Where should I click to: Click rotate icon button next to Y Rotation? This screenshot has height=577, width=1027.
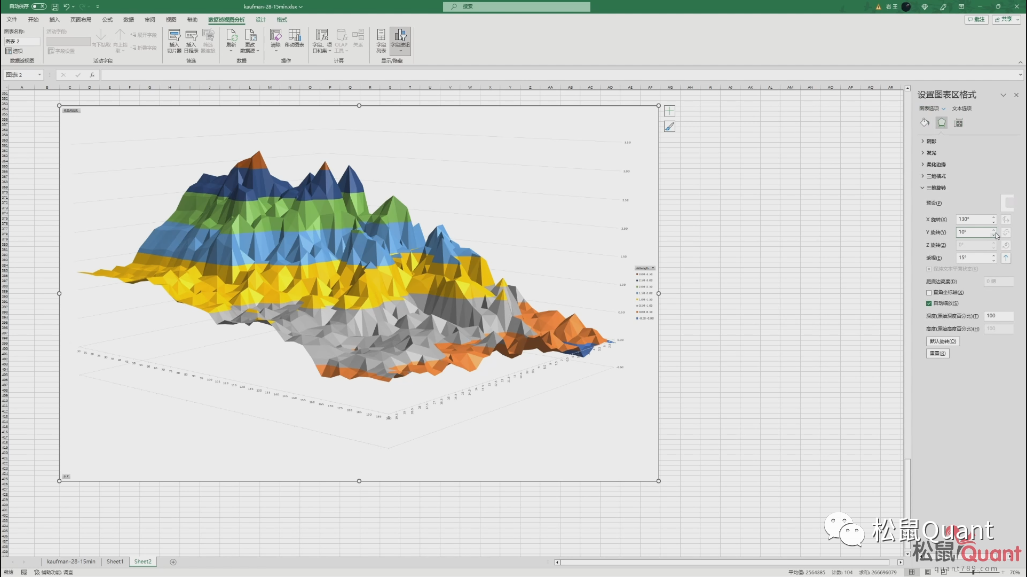[x=1006, y=233]
